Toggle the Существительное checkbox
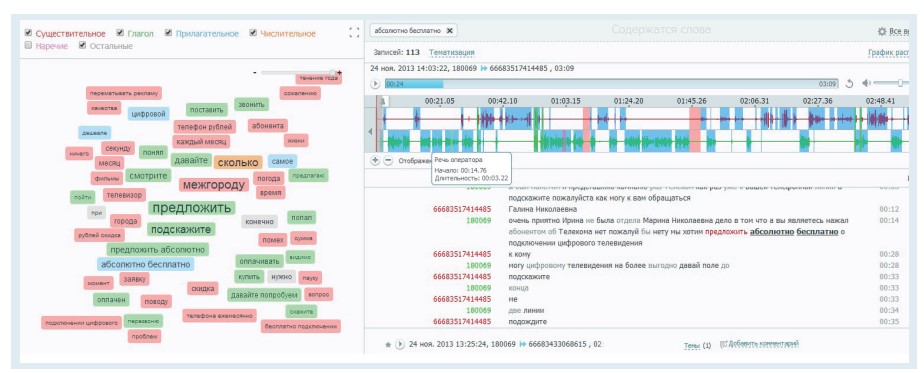This screenshot has width=924, height=373. click(x=28, y=33)
